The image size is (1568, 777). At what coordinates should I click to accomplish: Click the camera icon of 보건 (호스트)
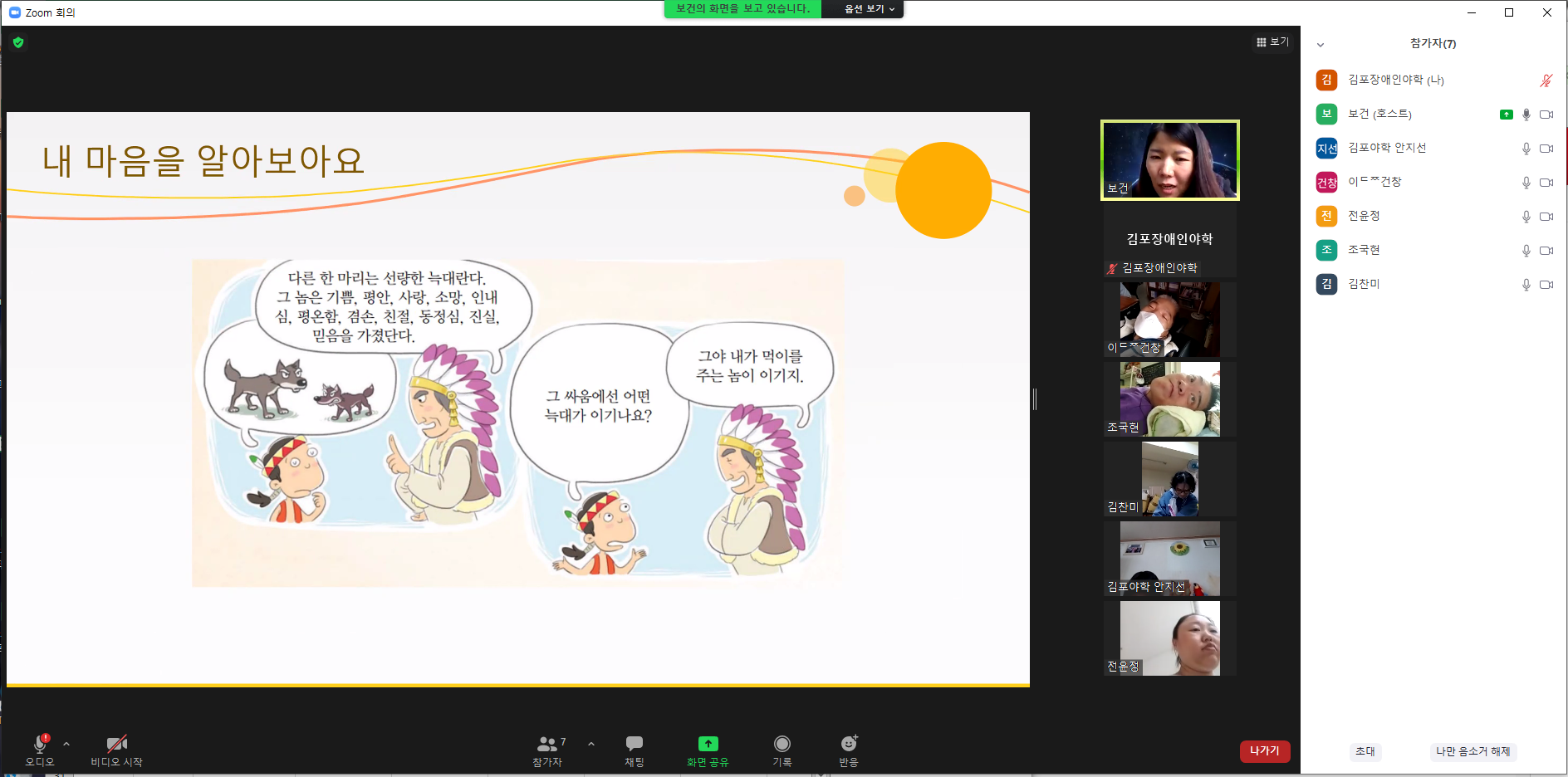tap(1546, 115)
